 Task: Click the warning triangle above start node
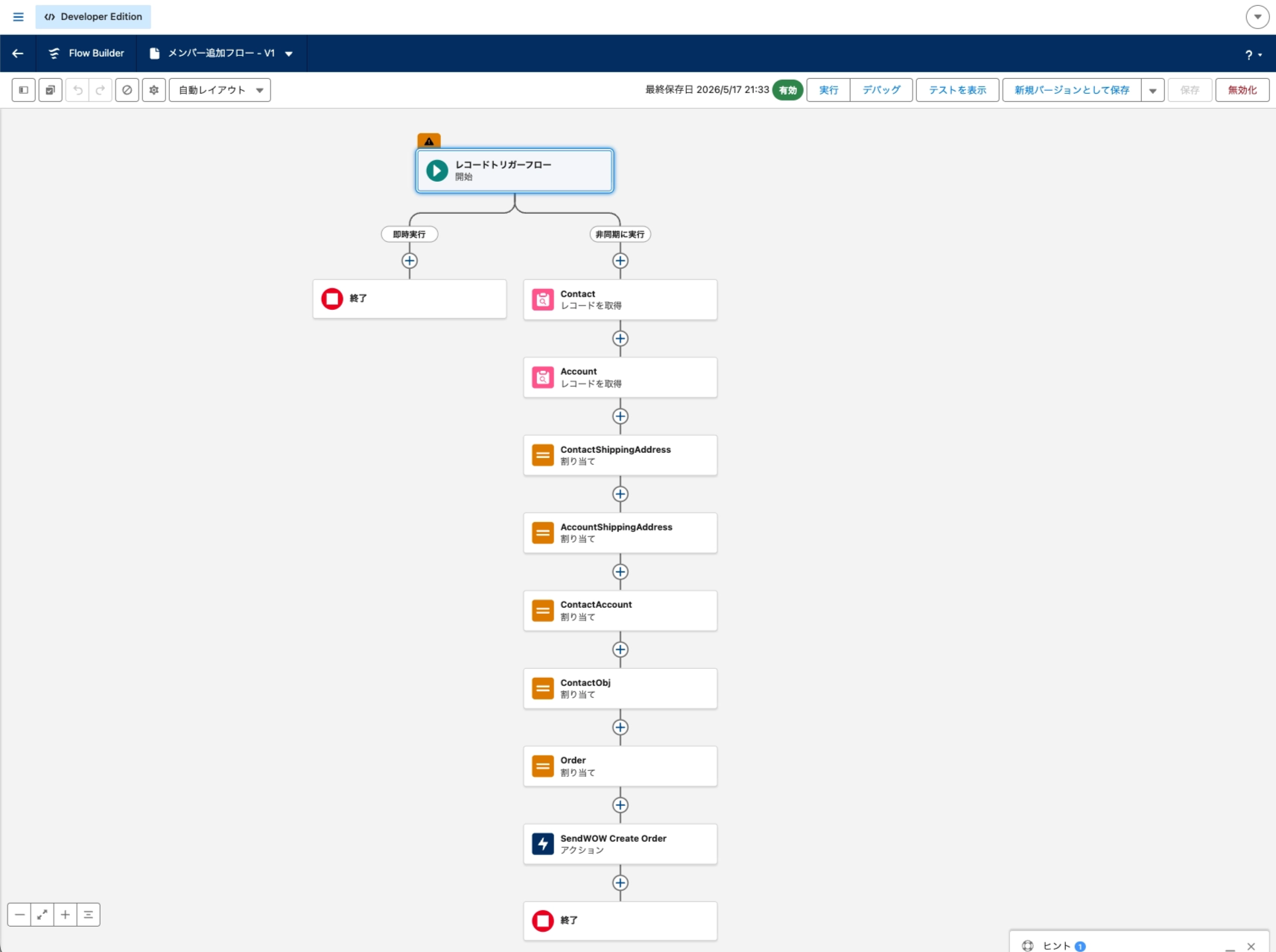(429, 141)
